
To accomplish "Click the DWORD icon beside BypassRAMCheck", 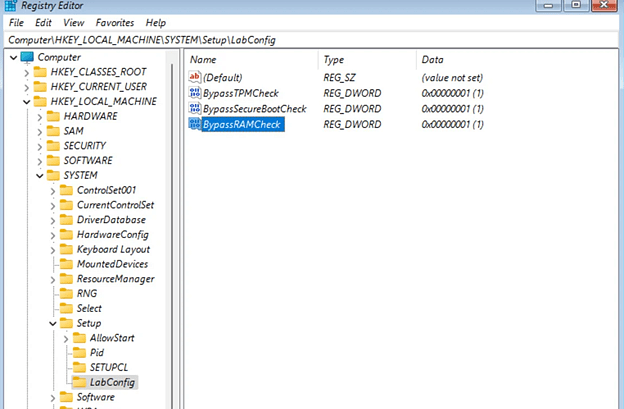I will [x=195, y=124].
